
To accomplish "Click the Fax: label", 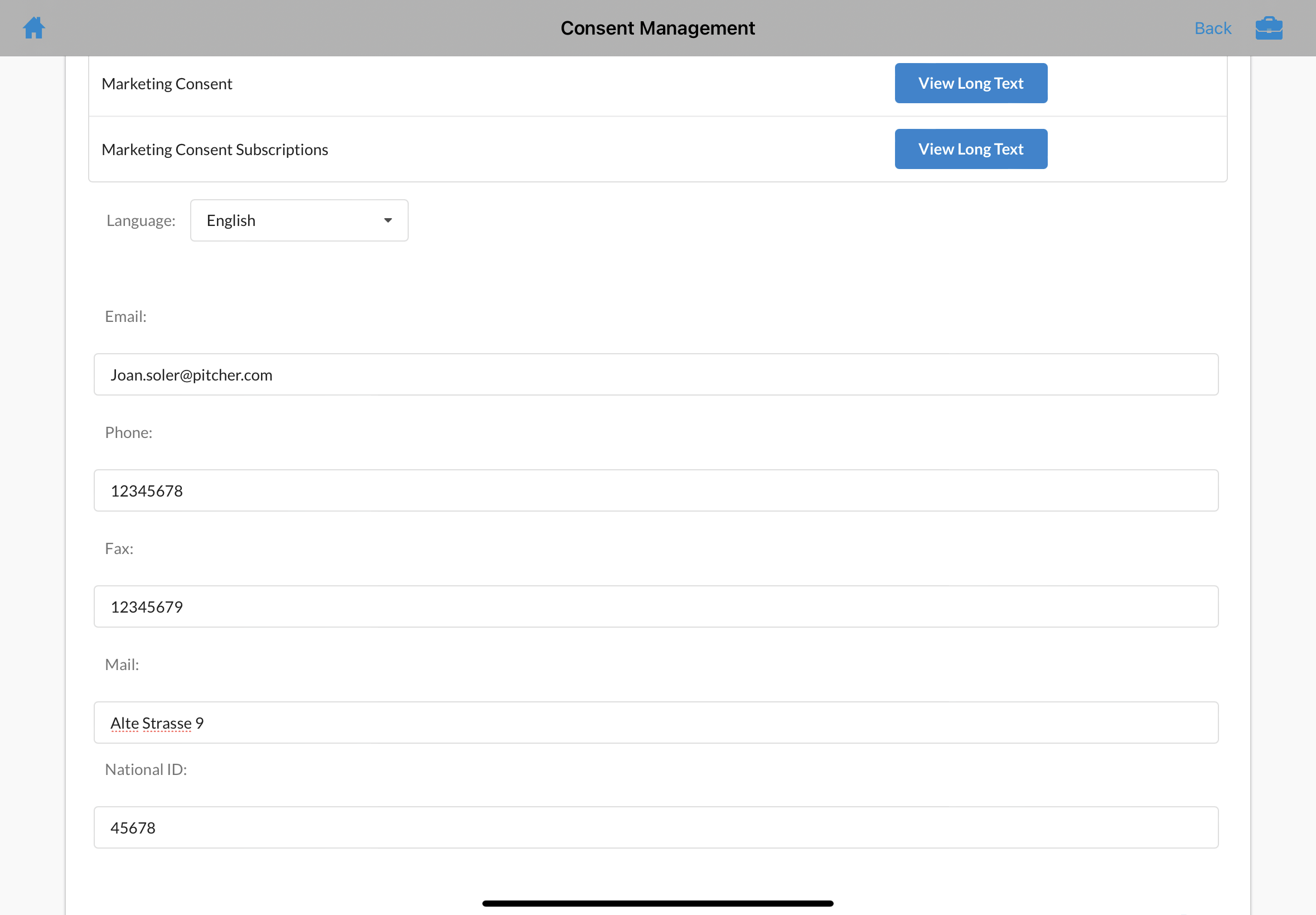I will pyautogui.click(x=119, y=548).
